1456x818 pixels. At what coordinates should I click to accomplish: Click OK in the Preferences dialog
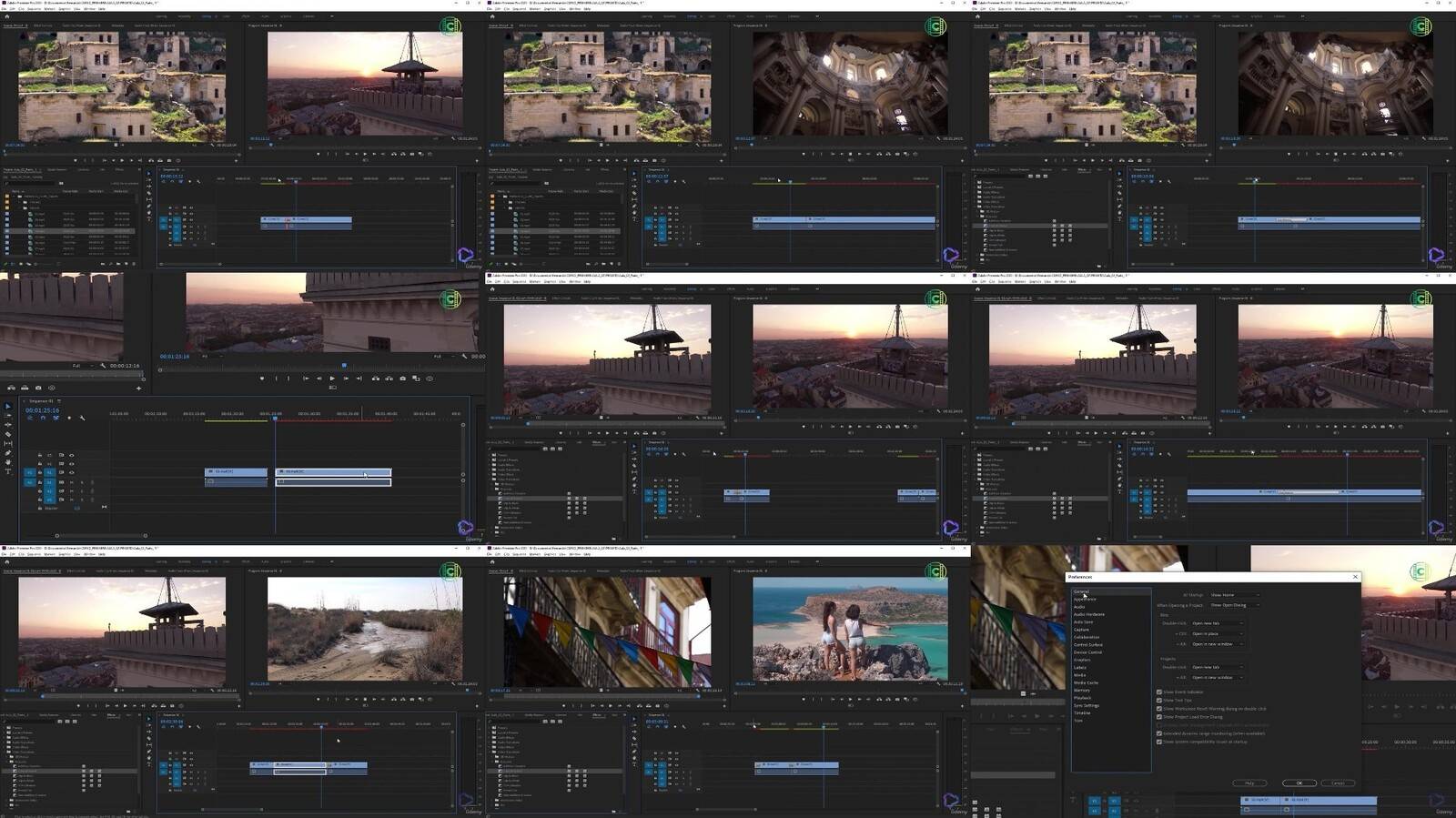(x=1299, y=783)
